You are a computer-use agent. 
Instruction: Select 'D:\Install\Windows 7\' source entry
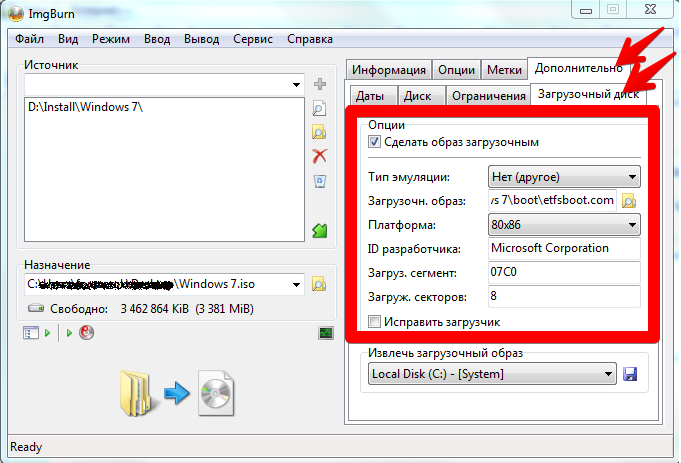click(86, 107)
